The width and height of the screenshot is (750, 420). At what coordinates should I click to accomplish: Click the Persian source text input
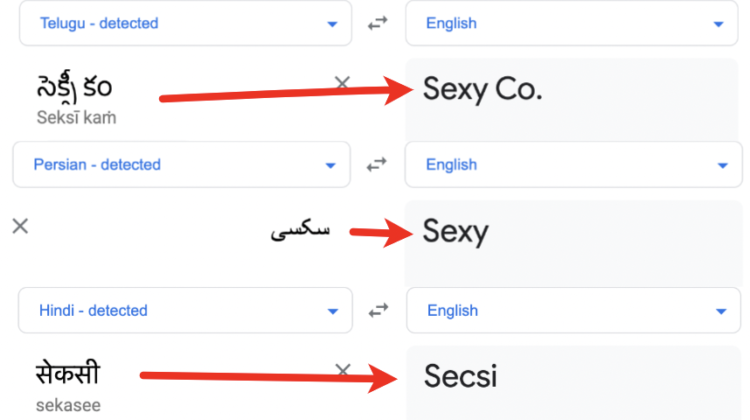301,231
